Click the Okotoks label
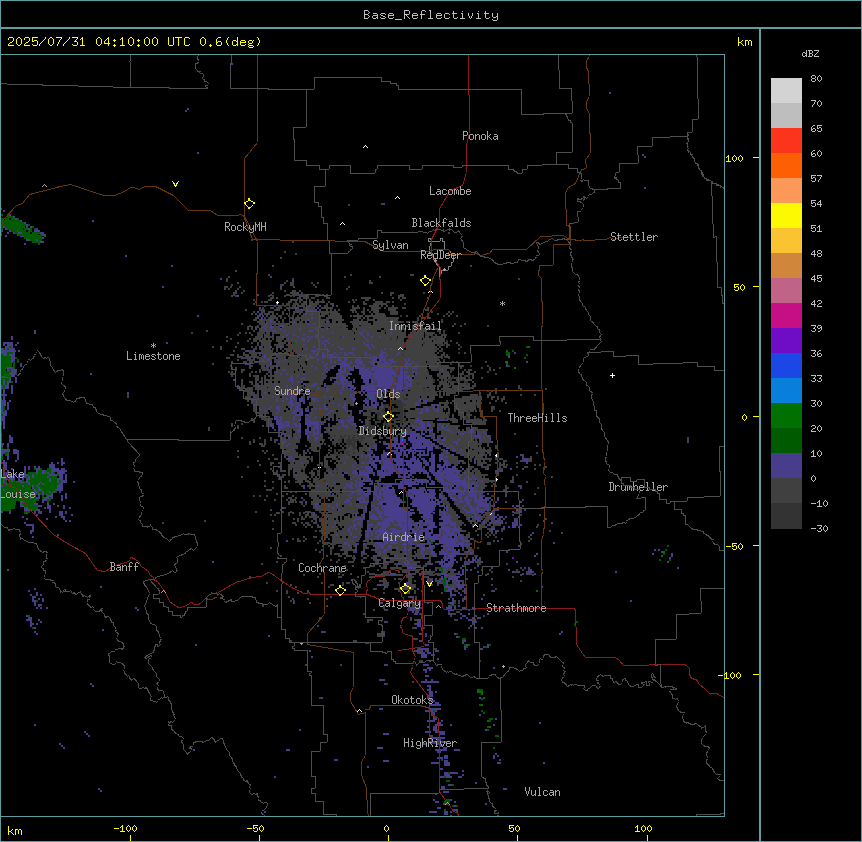The width and height of the screenshot is (862, 842). point(412,700)
